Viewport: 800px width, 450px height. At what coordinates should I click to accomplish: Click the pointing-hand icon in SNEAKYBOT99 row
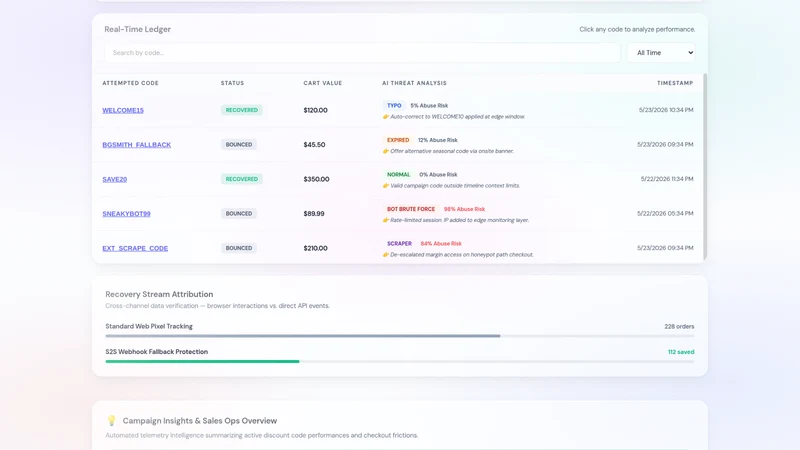tap(386, 220)
